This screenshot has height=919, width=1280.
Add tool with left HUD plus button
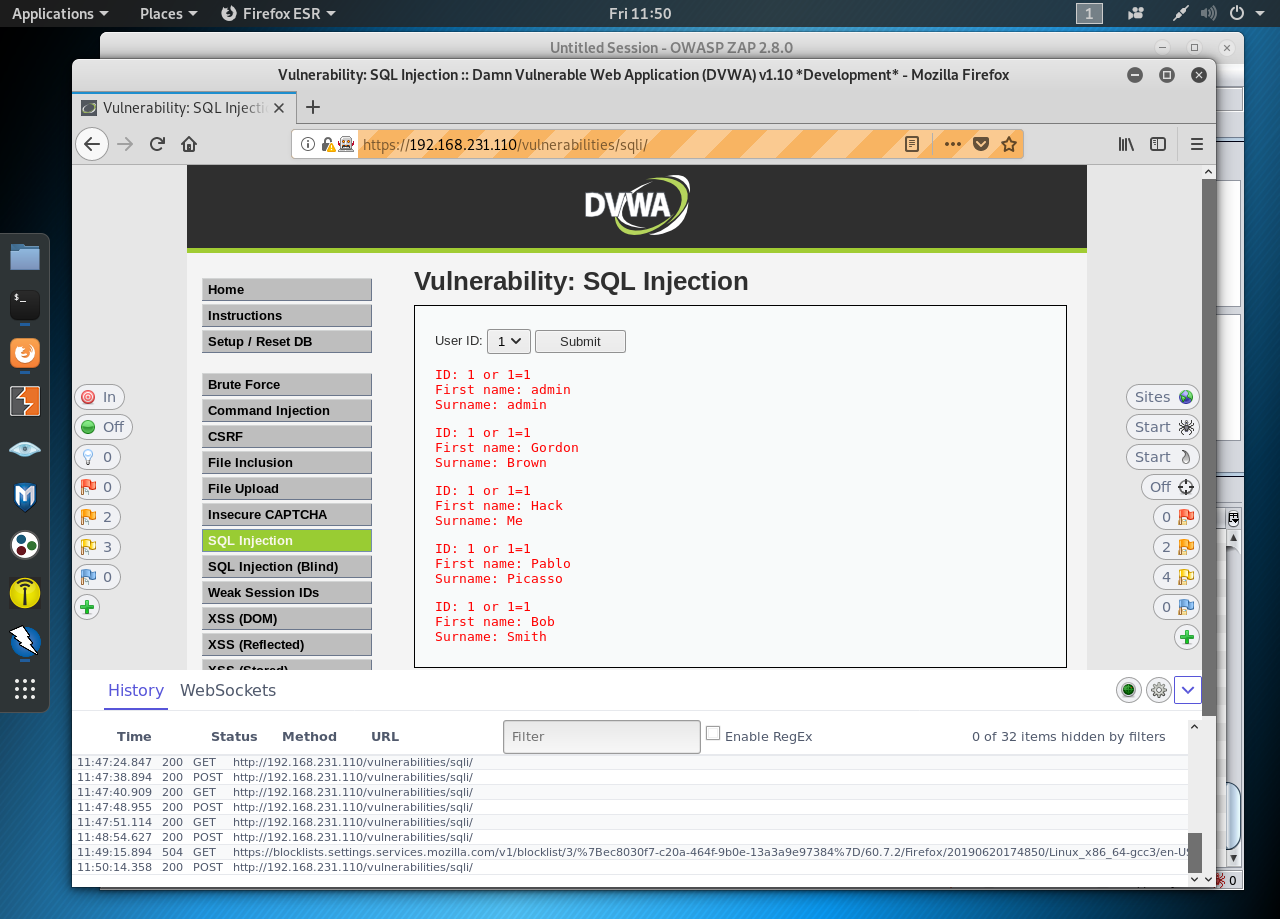click(87, 607)
